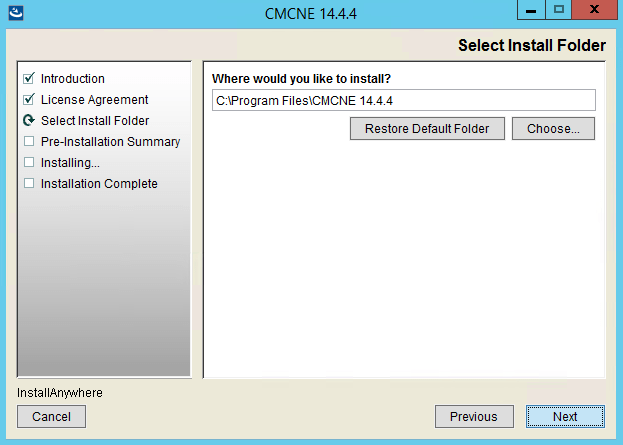Select the Introduction step label
This screenshot has width=623, height=445.
73,79
